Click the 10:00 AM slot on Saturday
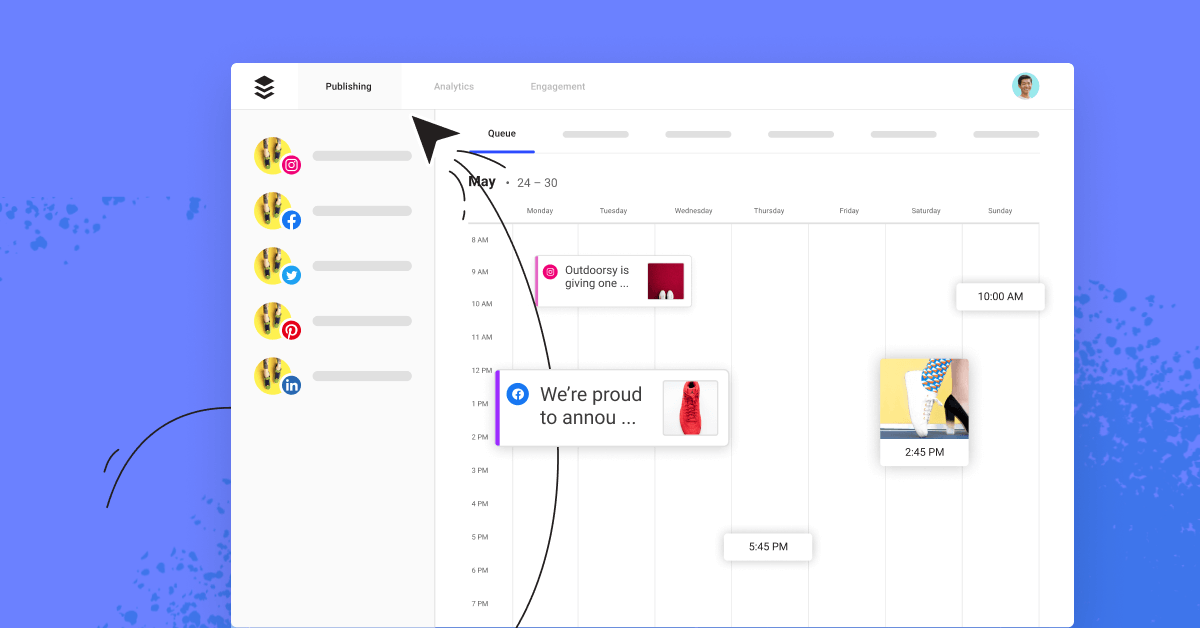 [1000, 296]
